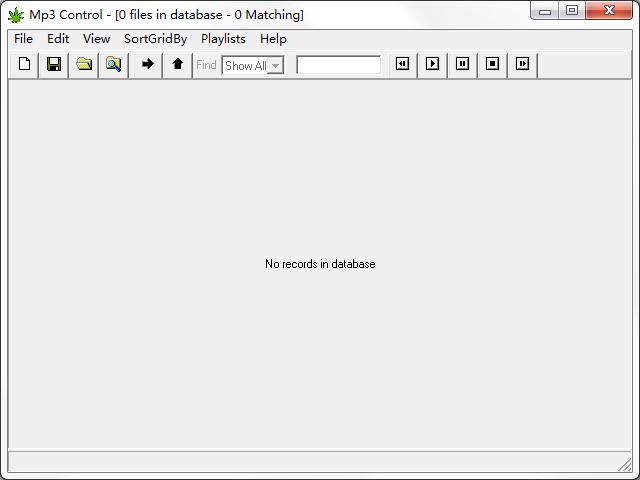Start playback with the Play button
Viewport: 640px width, 480px height.
[x=432, y=64]
